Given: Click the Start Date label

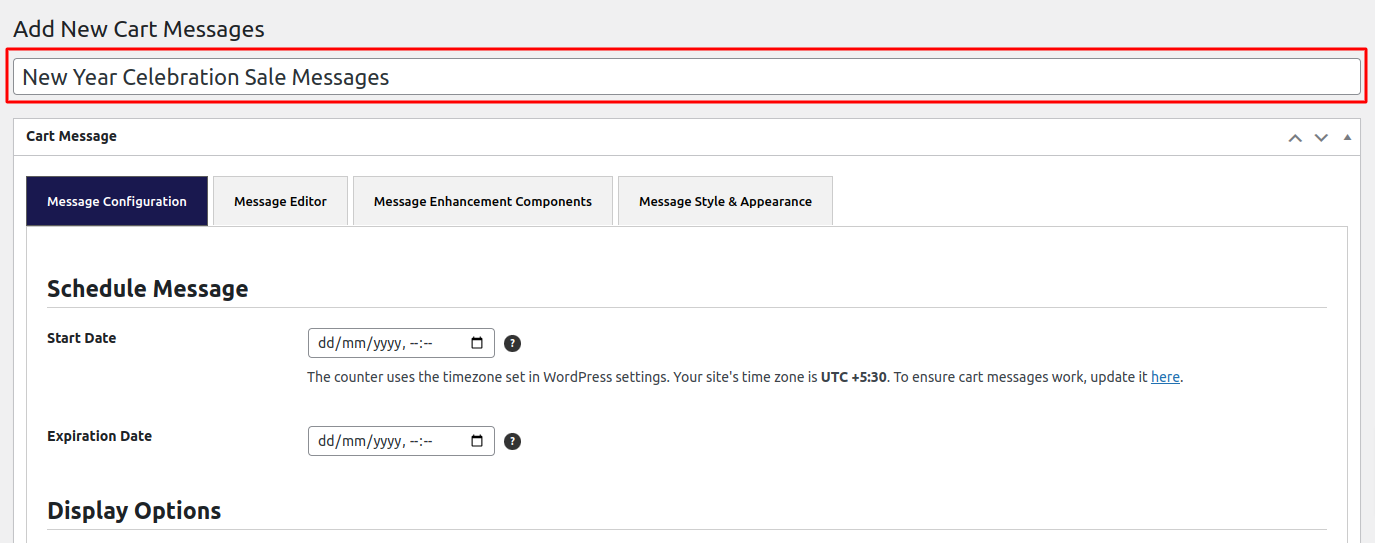Looking at the screenshot, I should tap(81, 338).
